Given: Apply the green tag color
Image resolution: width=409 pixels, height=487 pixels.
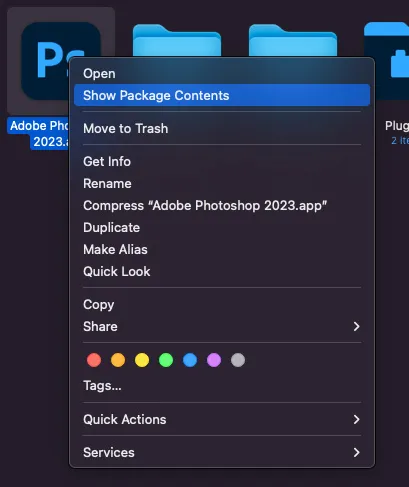Looking at the screenshot, I should click(x=166, y=360).
